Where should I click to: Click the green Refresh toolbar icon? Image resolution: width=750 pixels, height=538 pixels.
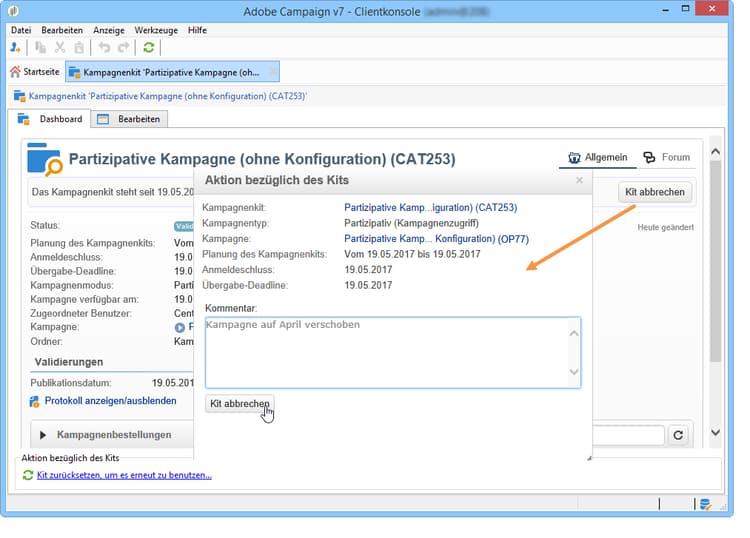coord(149,47)
